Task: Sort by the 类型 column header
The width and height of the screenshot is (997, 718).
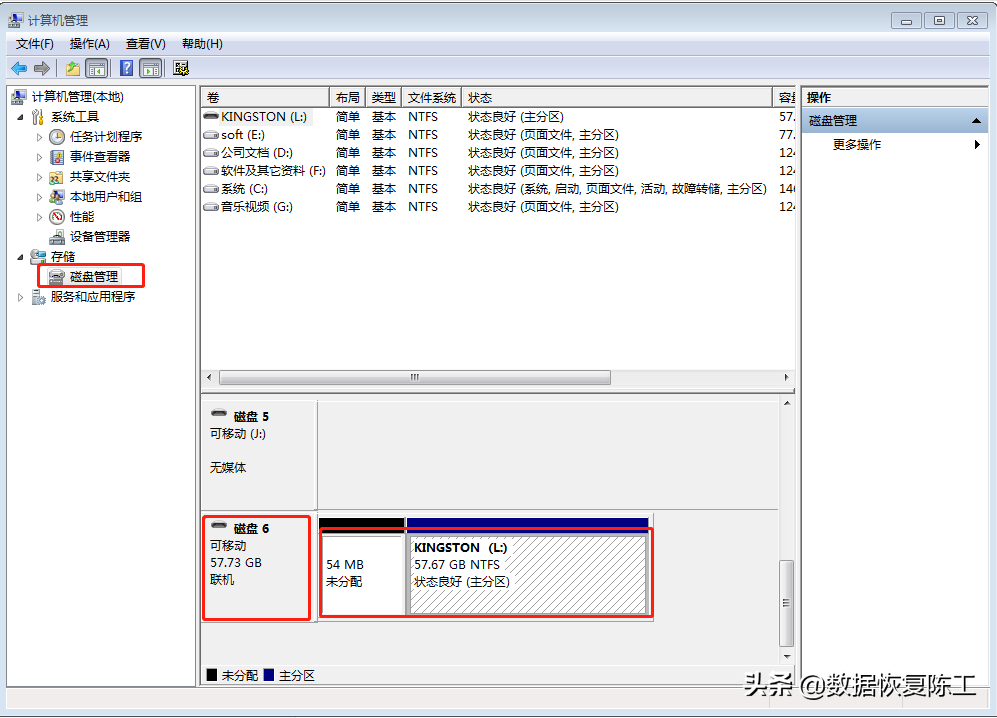Action: tap(383, 97)
